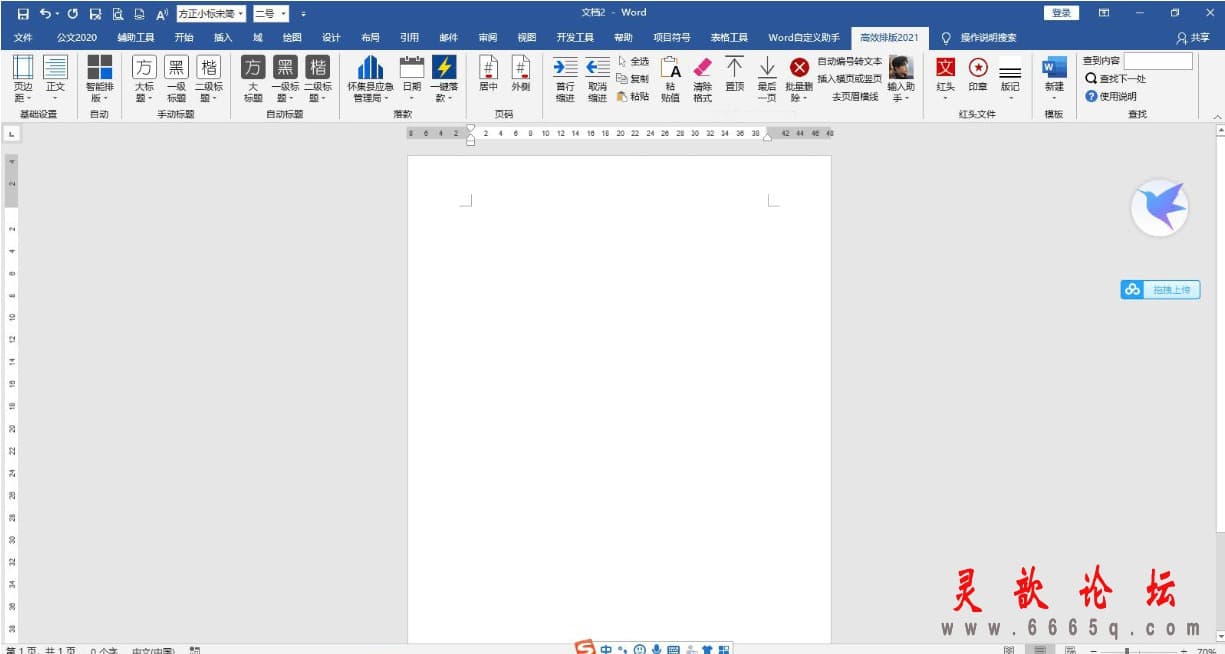This screenshot has width=1225, height=654.
Task: Click the 清除格式 eraser icon
Action: point(702,79)
